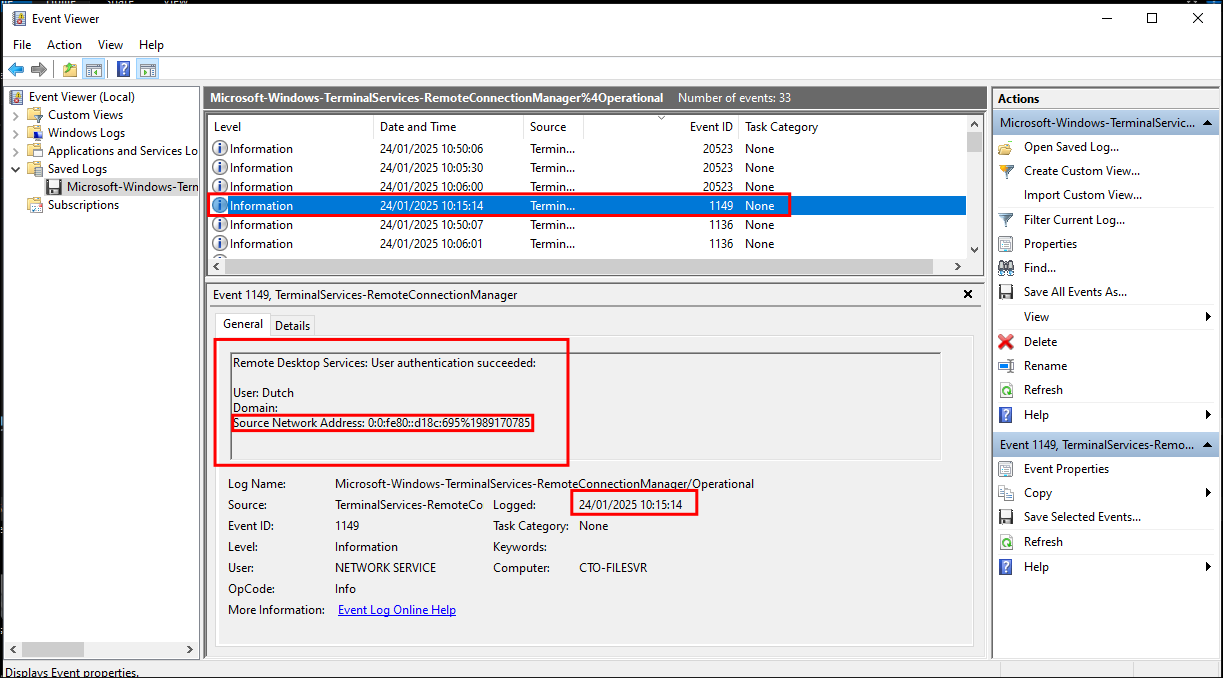Collapse the Event 1149 actions section
The height and width of the screenshot is (678, 1223).
(1208, 445)
